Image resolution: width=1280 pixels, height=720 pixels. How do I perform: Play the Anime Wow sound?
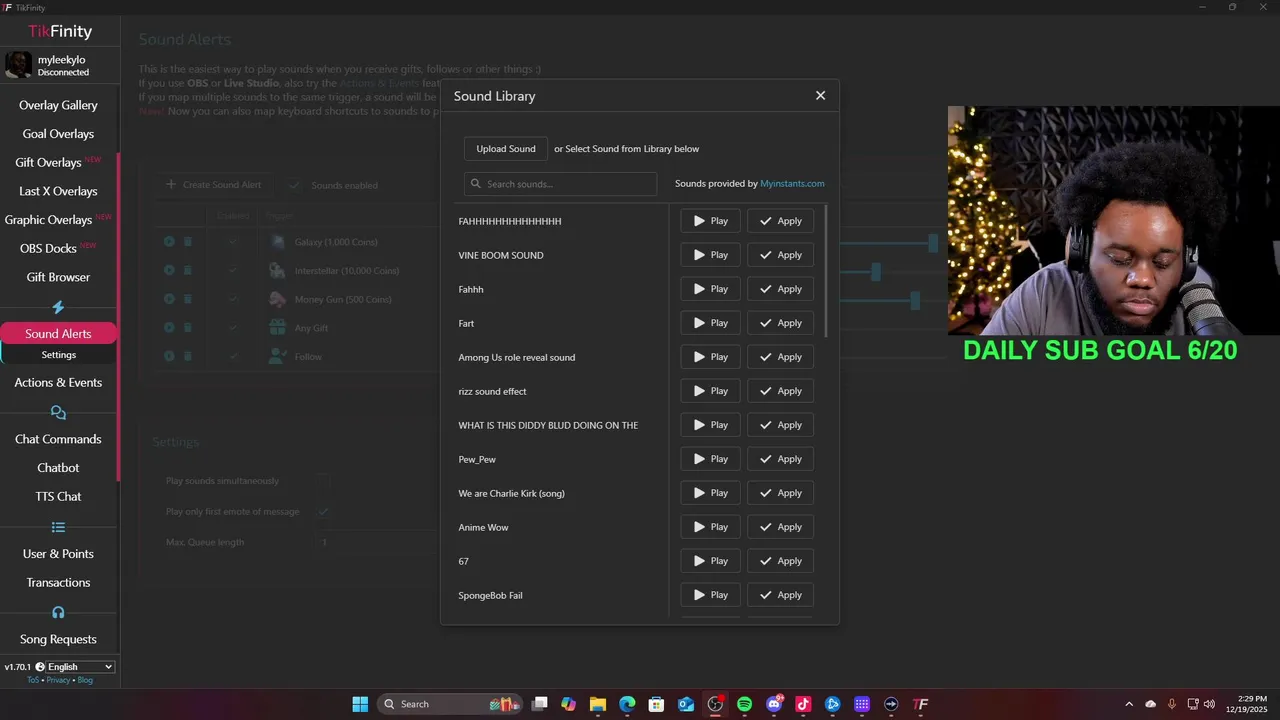711,527
